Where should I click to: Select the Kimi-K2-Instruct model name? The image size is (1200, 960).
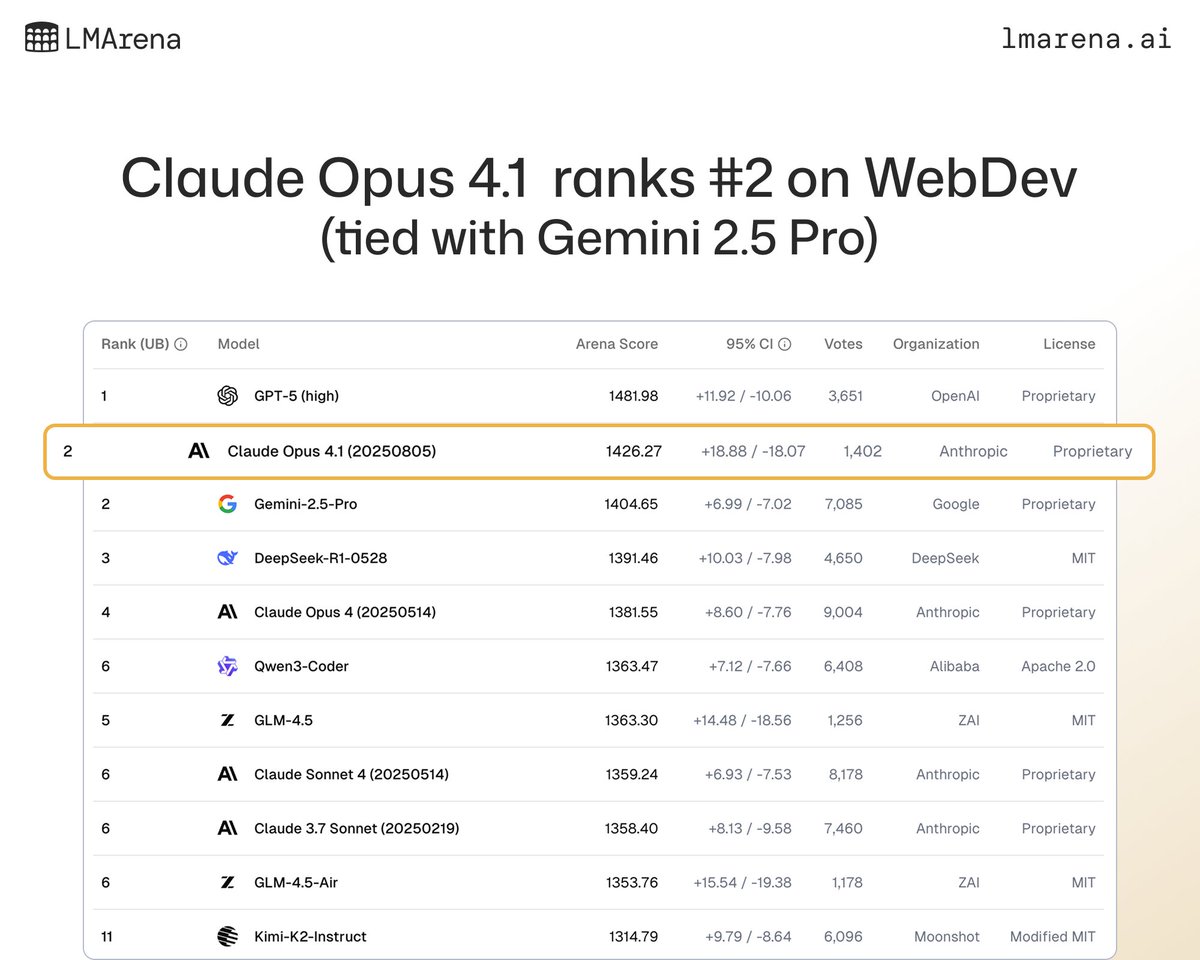(310, 936)
